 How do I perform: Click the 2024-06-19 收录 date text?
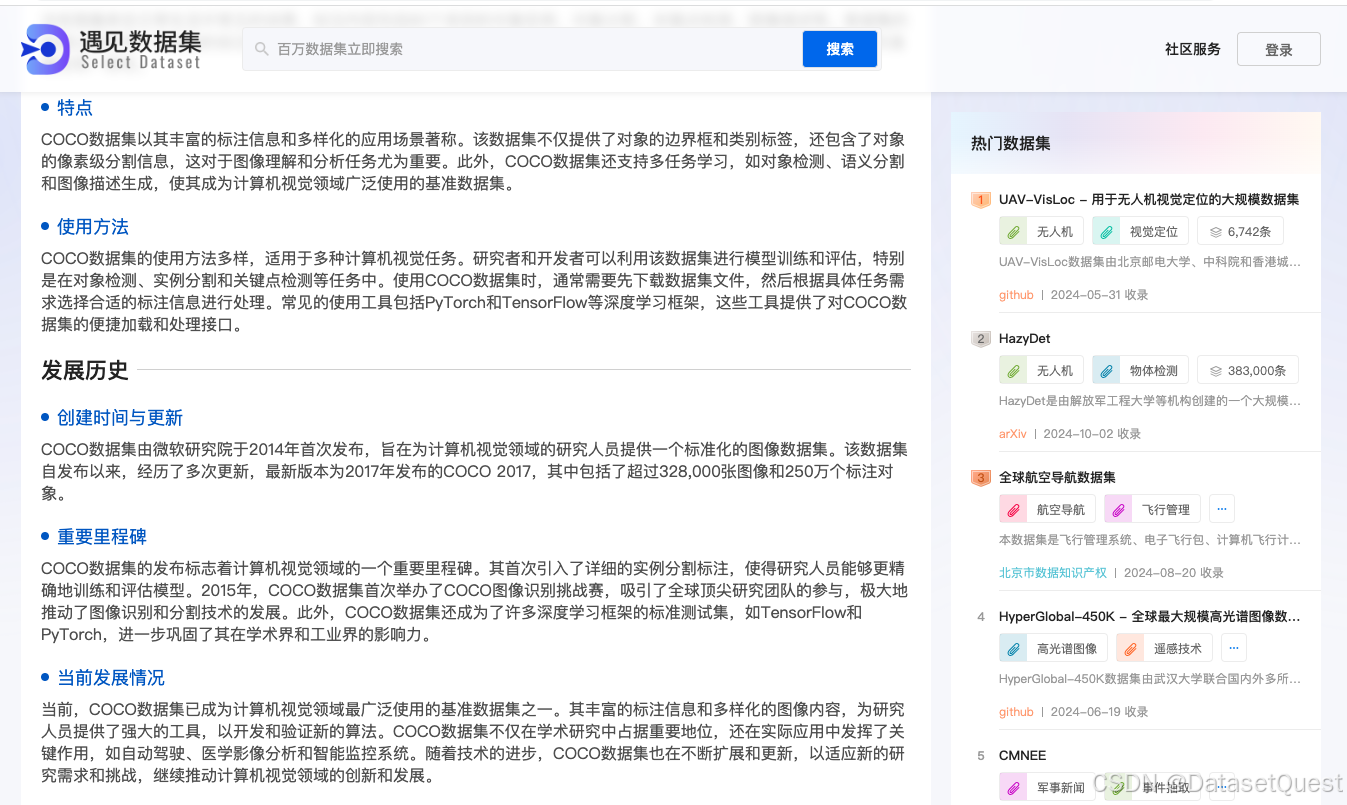(x=1098, y=712)
